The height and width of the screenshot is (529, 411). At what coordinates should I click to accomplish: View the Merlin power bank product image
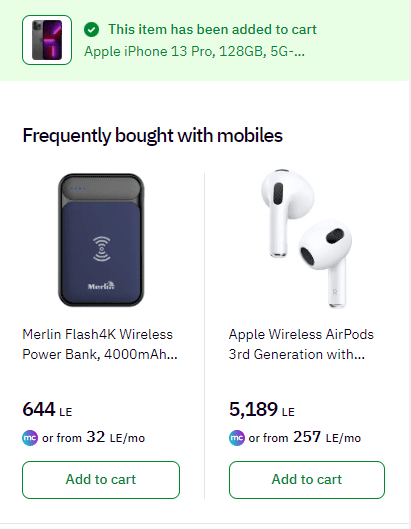coord(101,240)
